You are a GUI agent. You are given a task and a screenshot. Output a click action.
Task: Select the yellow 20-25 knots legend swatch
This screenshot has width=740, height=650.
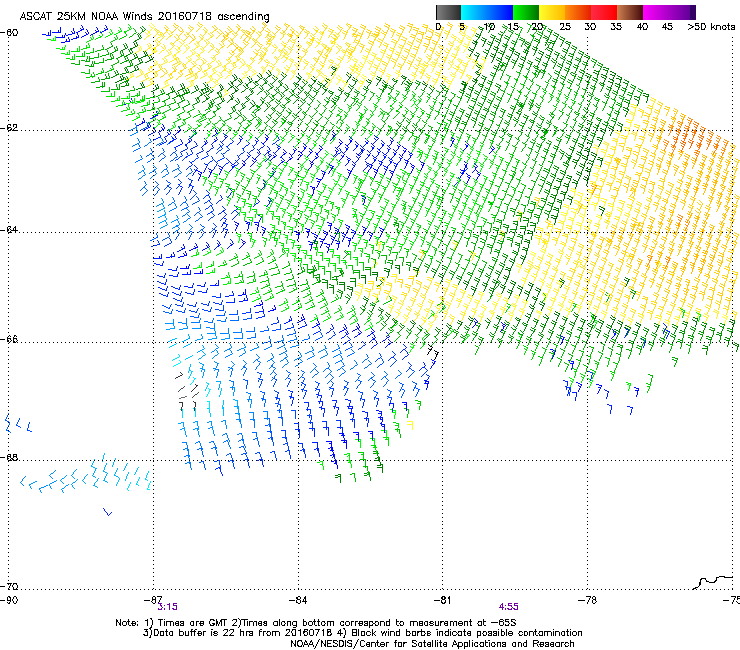tap(551, 12)
